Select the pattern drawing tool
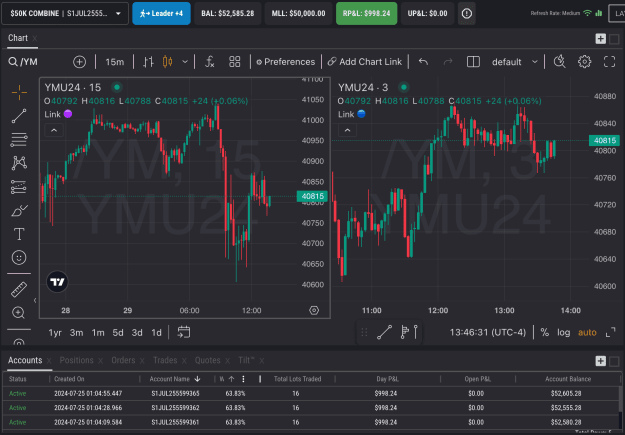625x435 pixels. [x=19, y=163]
